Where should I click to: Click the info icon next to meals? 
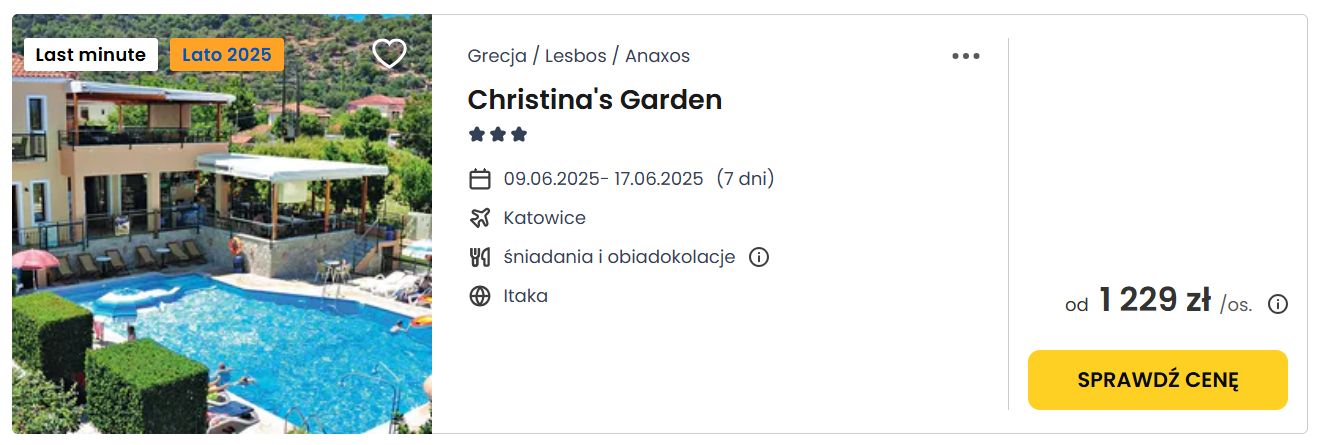click(x=759, y=257)
